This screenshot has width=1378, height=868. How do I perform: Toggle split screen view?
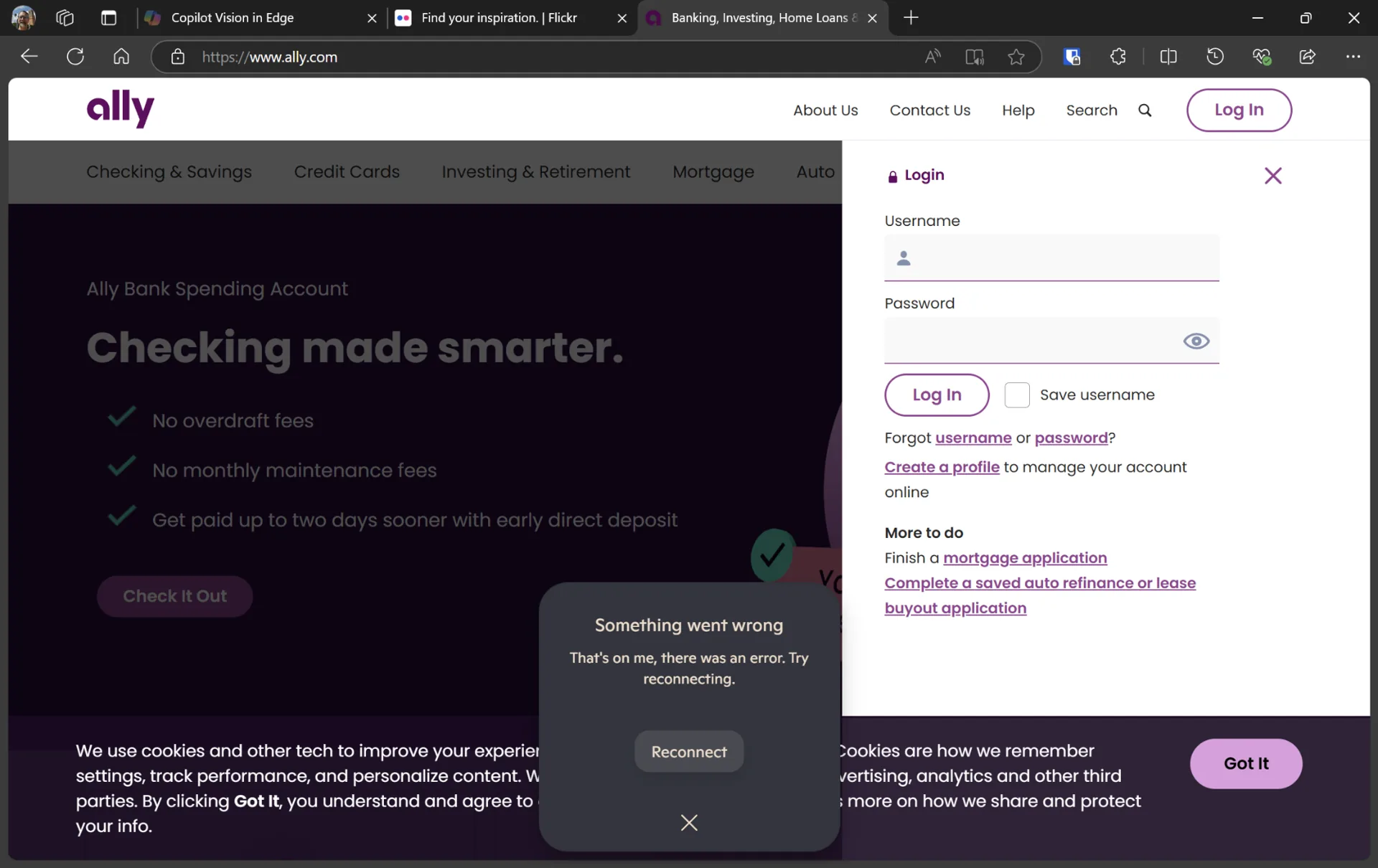(x=1168, y=57)
